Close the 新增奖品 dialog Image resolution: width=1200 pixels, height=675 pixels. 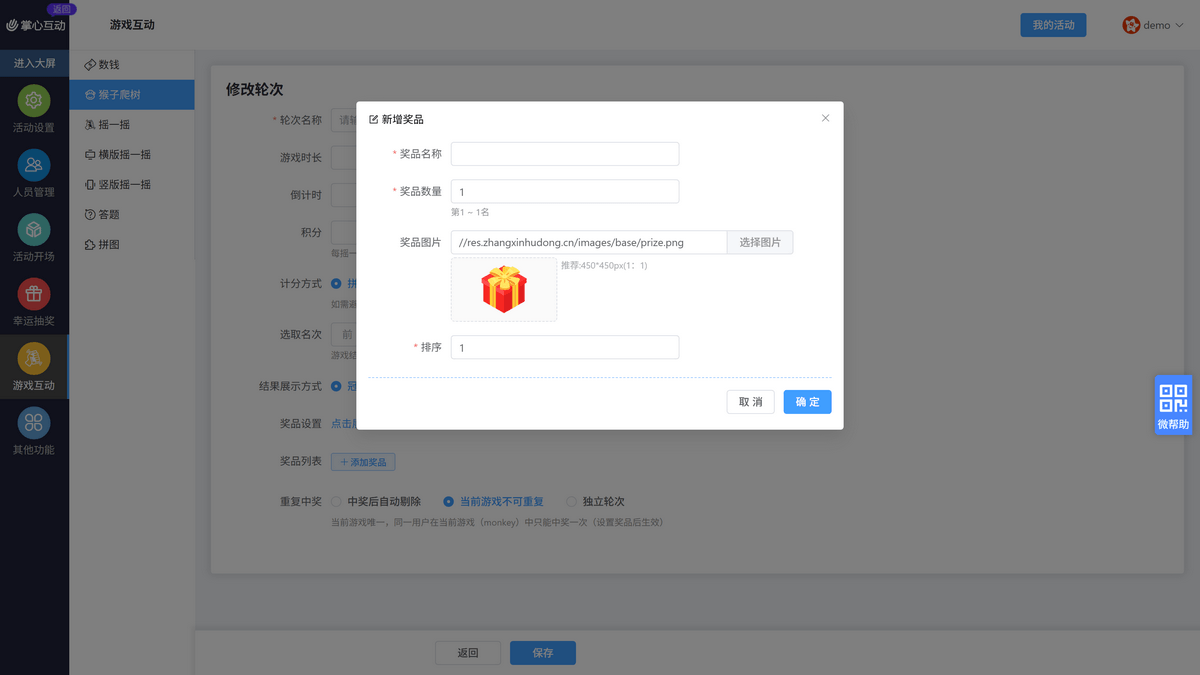pyautogui.click(x=825, y=118)
